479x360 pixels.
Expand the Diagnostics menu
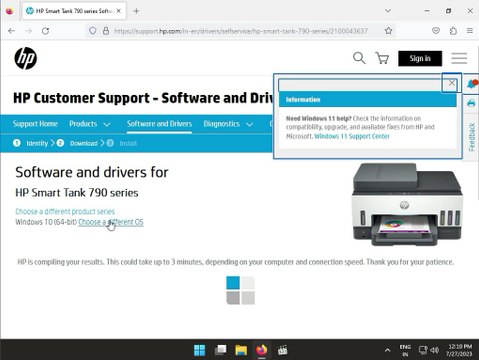[x=228, y=124]
